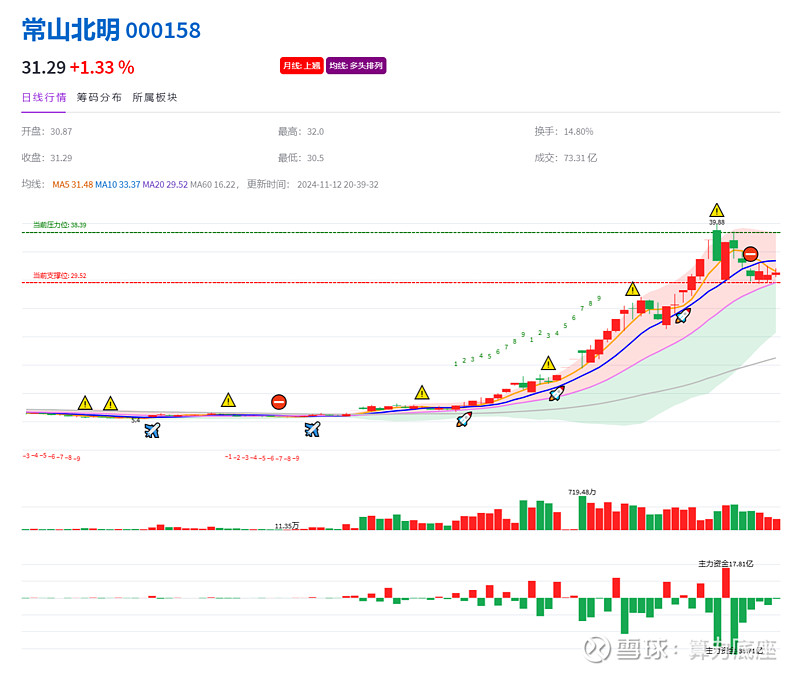Click the MA20 29.52 legend label
The image size is (800, 674).
pyautogui.click(x=165, y=185)
